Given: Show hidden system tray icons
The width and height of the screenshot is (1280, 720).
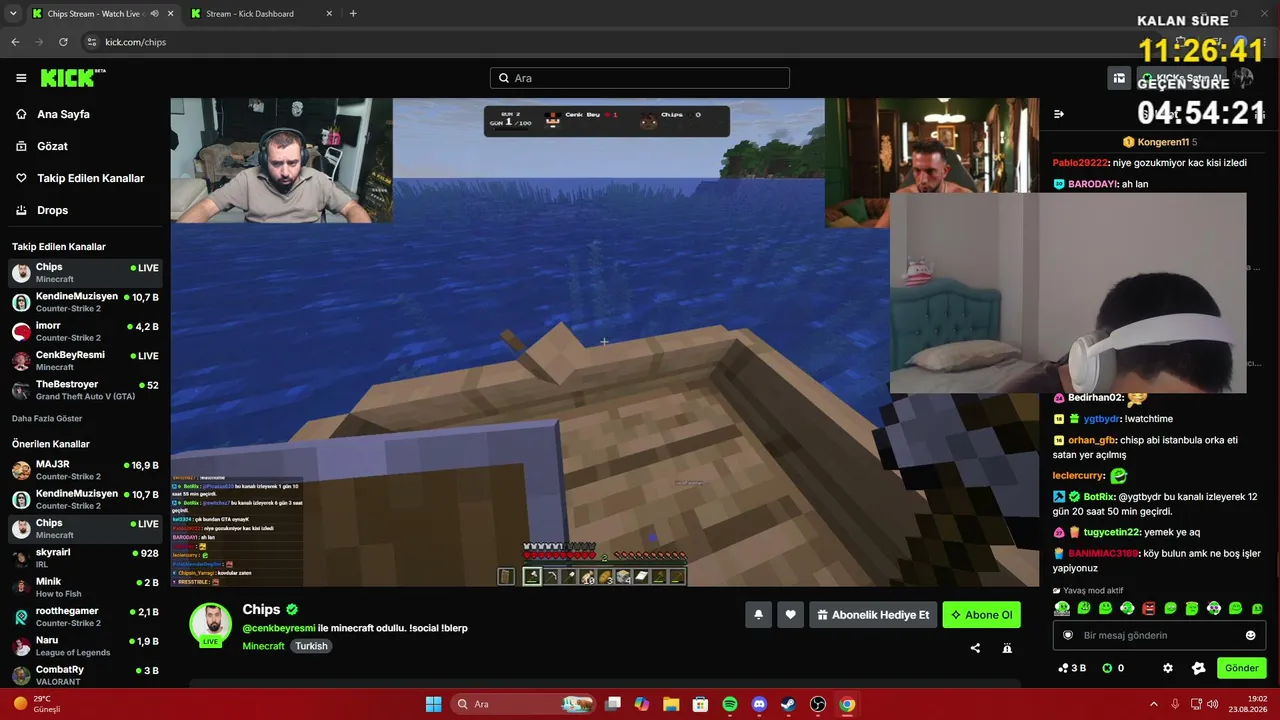Looking at the screenshot, I should click(x=1153, y=704).
